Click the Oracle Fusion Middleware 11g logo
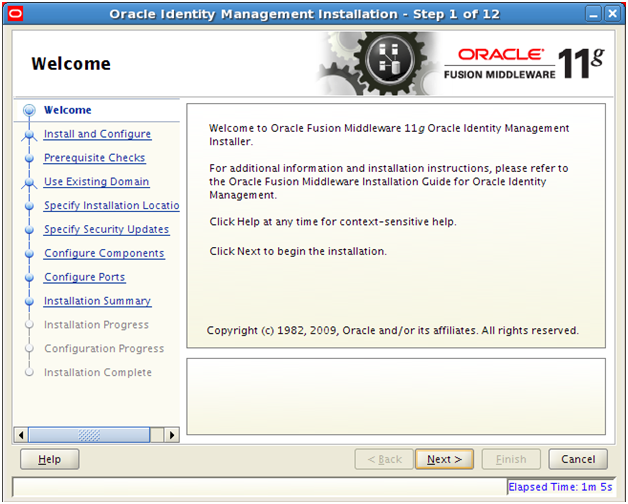 [x=524, y=63]
